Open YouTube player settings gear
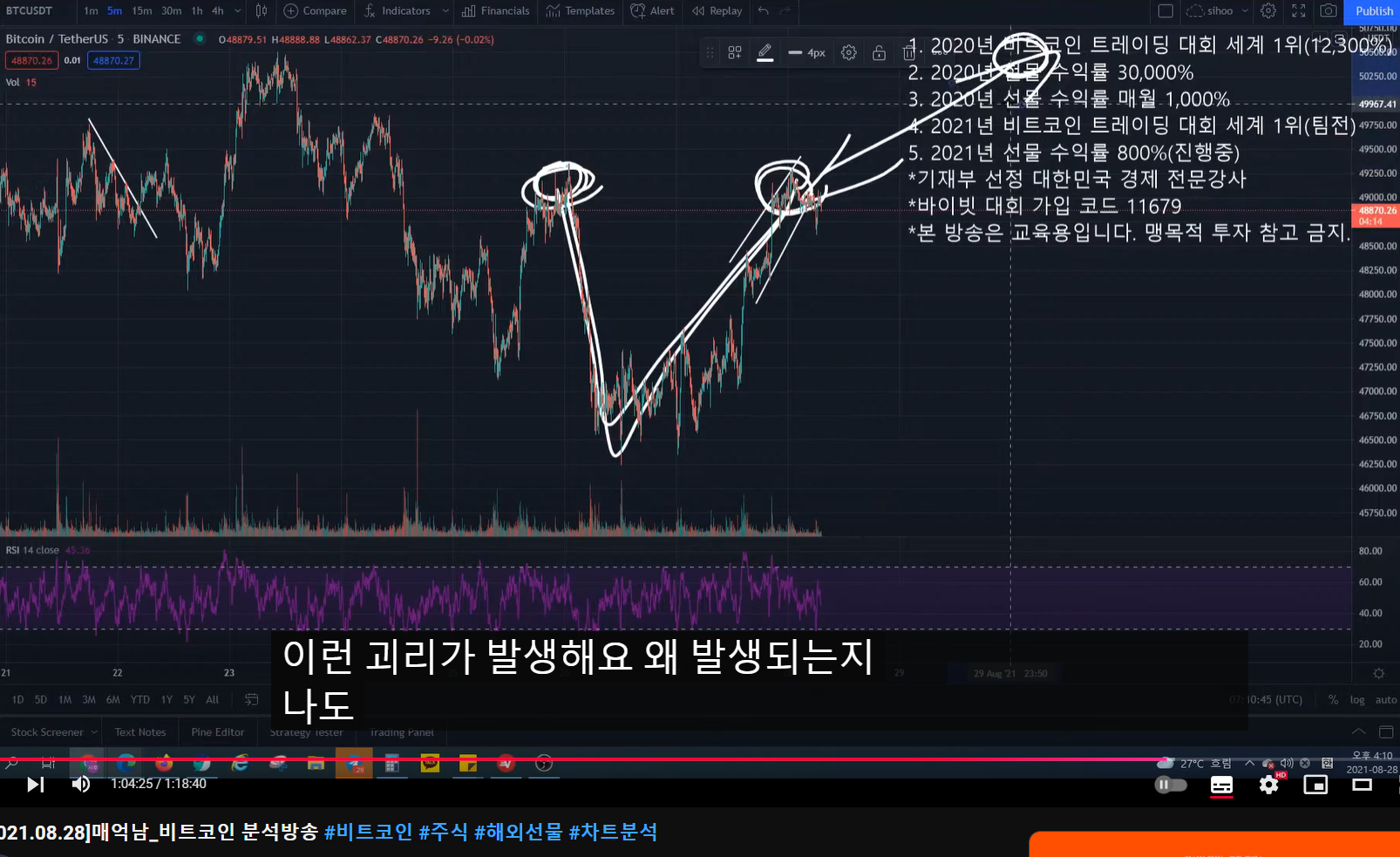Viewport: 1400px width, 857px height. (1268, 785)
